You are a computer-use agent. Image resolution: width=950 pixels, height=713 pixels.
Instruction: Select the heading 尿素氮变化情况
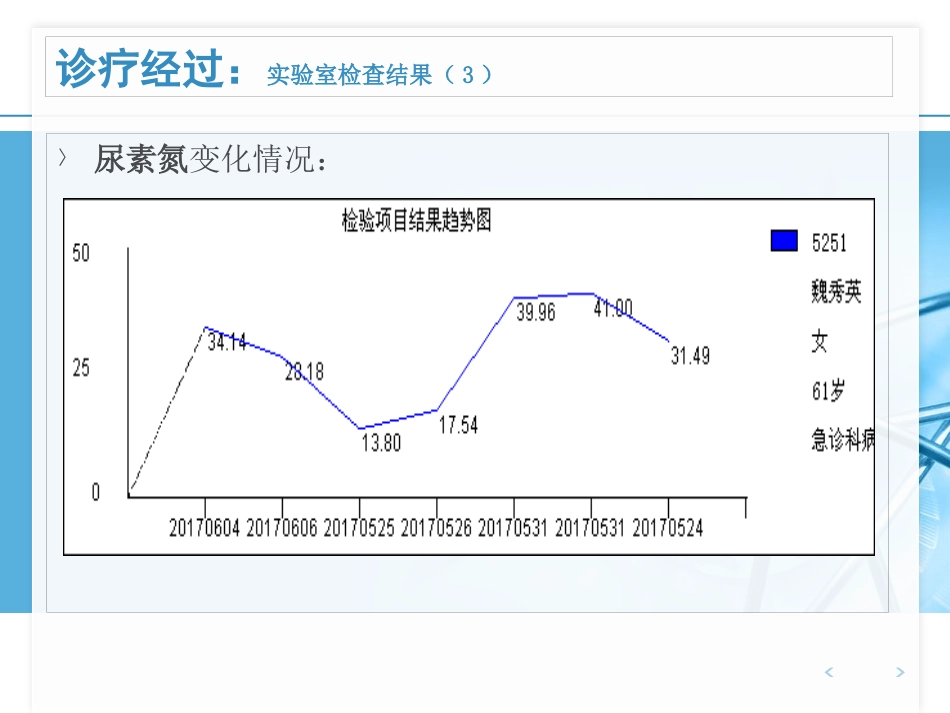tap(210, 159)
